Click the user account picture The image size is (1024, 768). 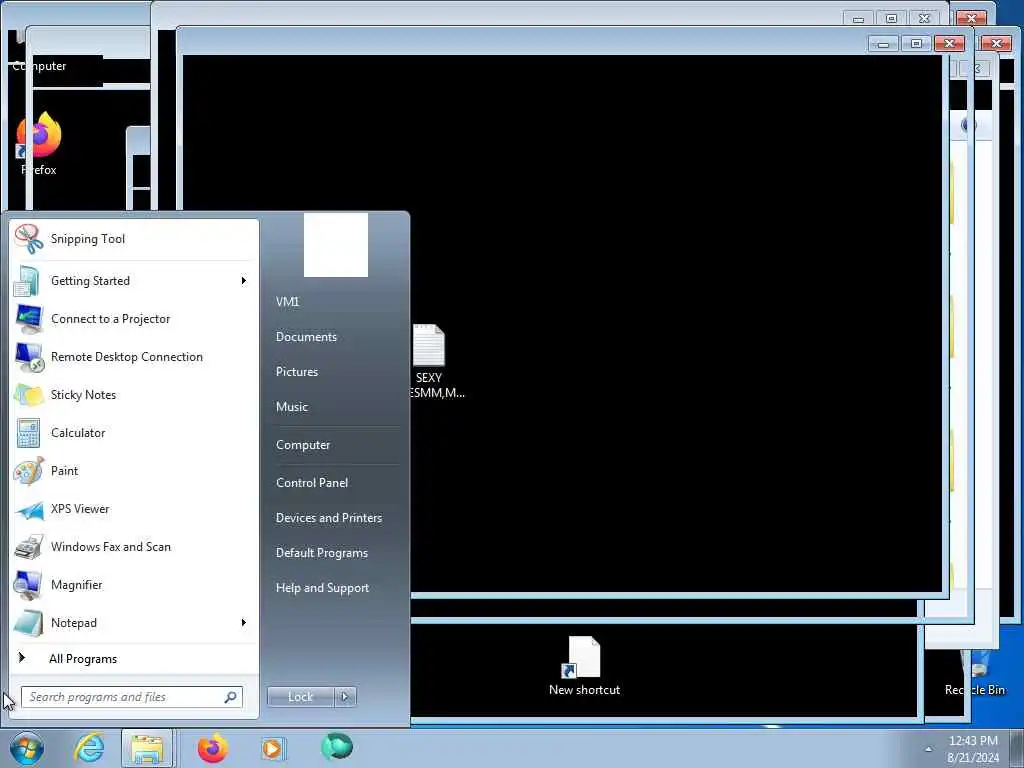click(336, 245)
